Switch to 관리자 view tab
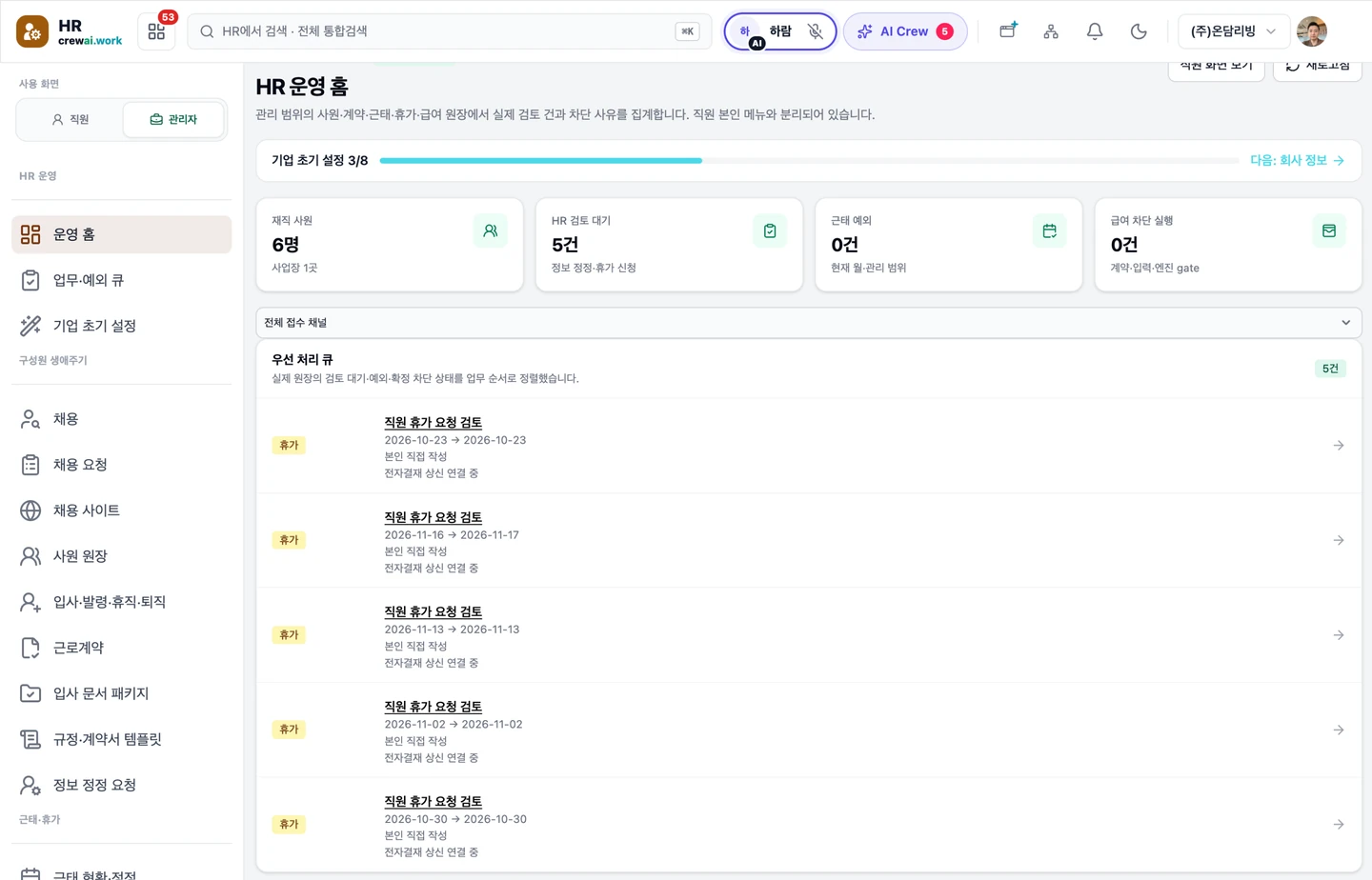1372x880 pixels. [x=173, y=120]
